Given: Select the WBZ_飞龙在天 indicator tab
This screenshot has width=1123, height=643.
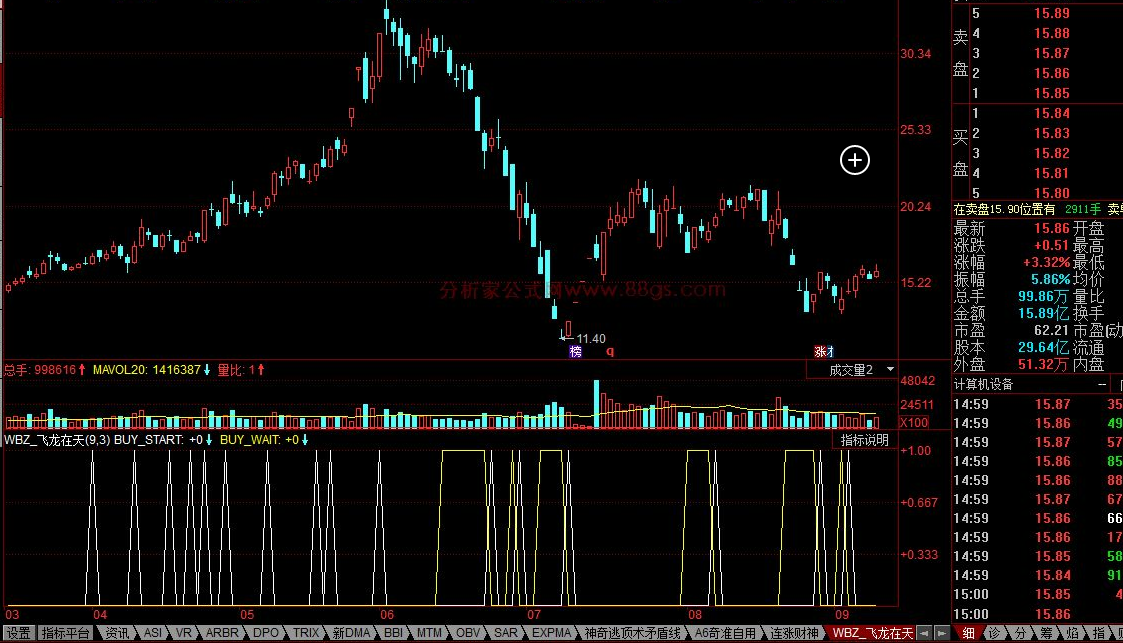Looking at the screenshot, I should tap(872, 633).
